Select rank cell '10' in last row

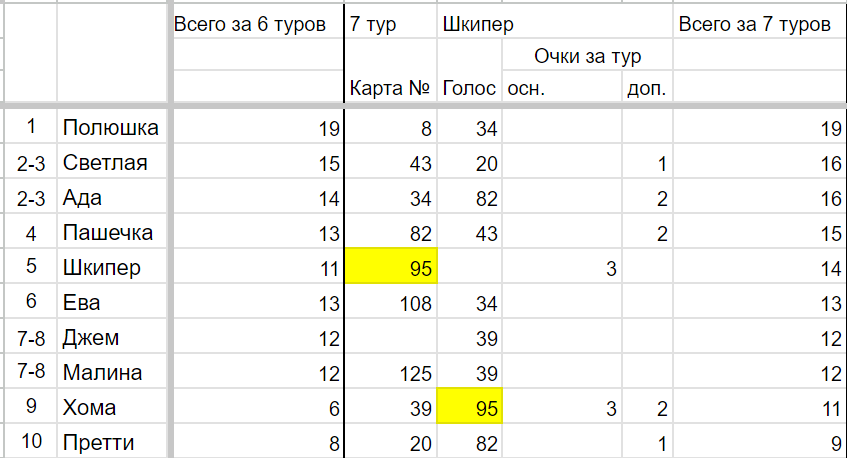[x=31, y=441]
